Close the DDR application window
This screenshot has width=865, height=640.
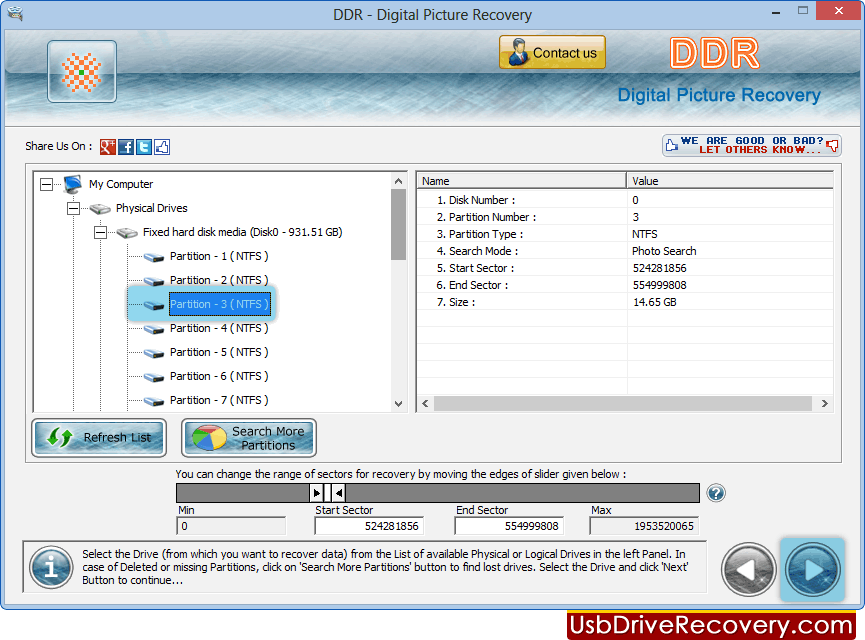(839, 10)
